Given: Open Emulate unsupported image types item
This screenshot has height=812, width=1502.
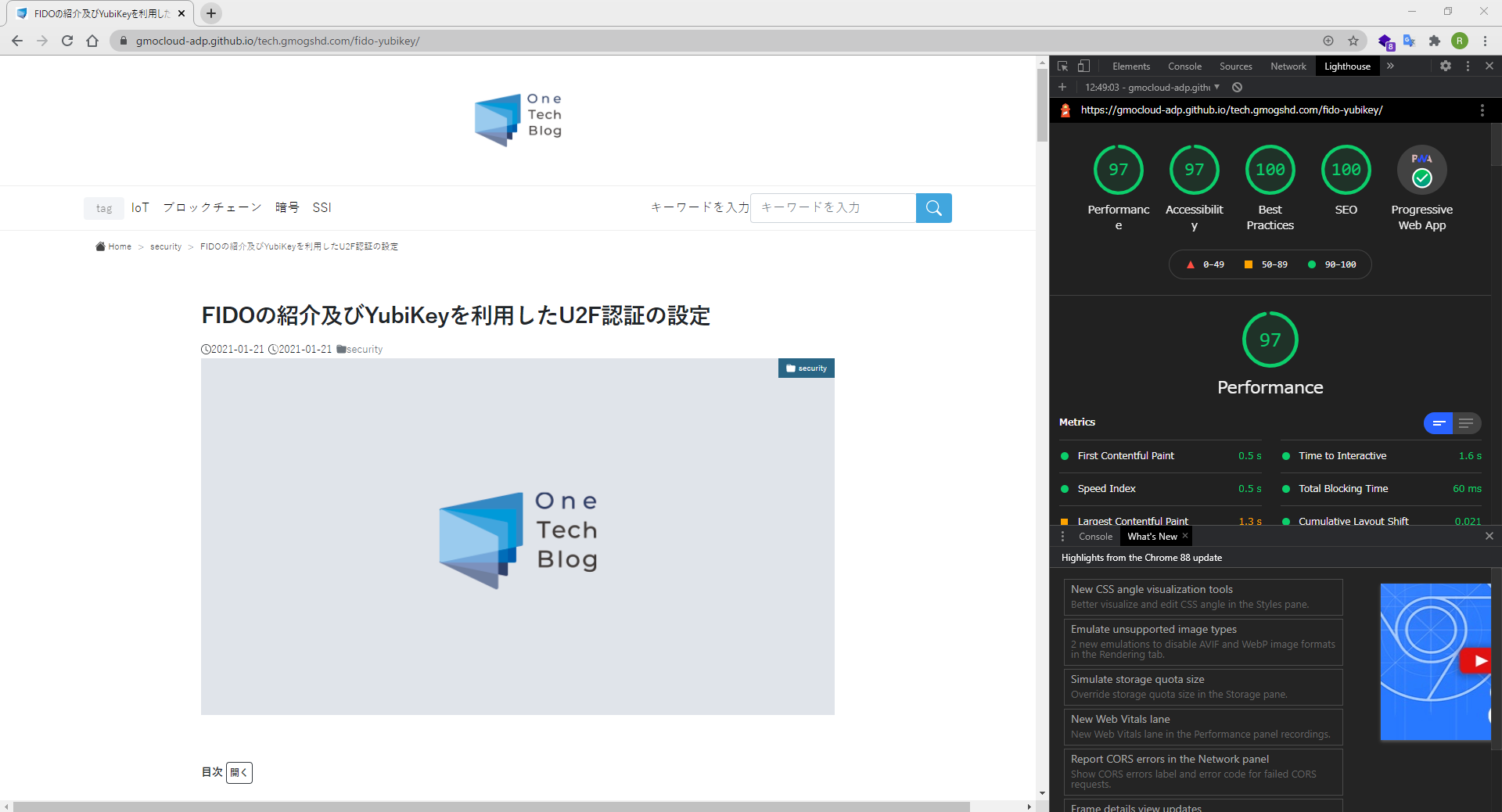Looking at the screenshot, I should click(x=1203, y=641).
